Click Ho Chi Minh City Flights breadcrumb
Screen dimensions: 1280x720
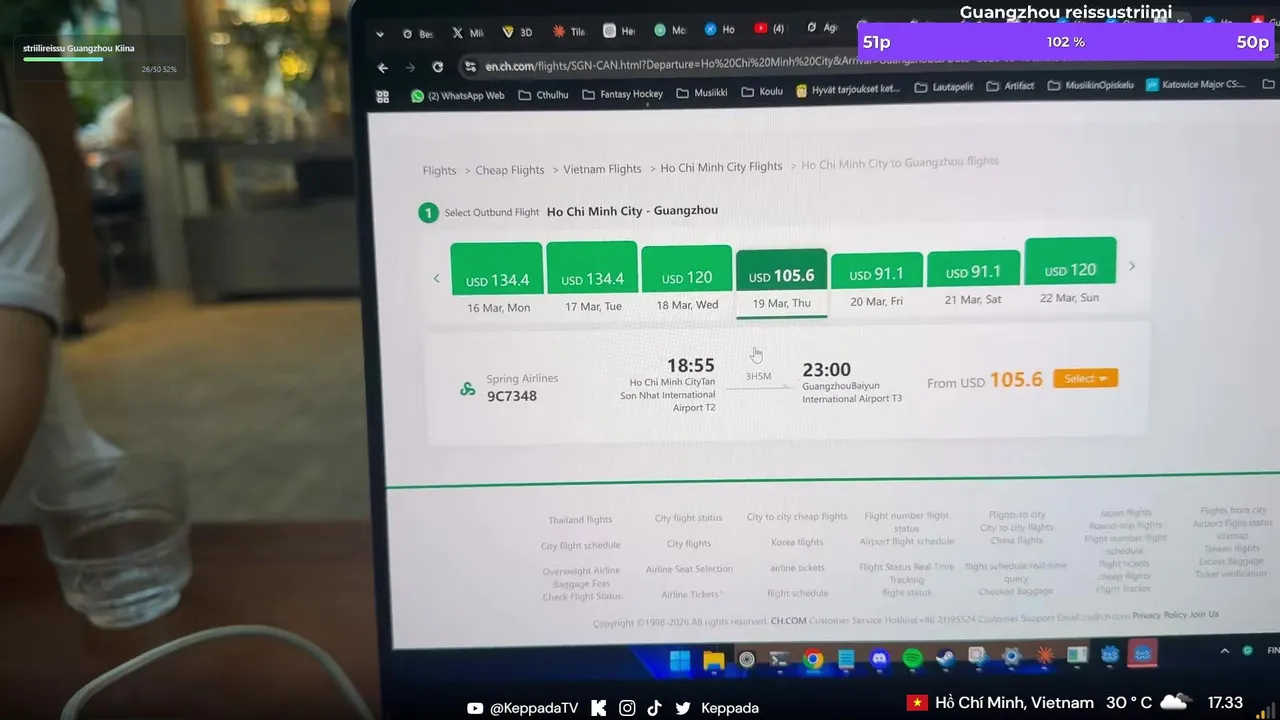(721, 167)
